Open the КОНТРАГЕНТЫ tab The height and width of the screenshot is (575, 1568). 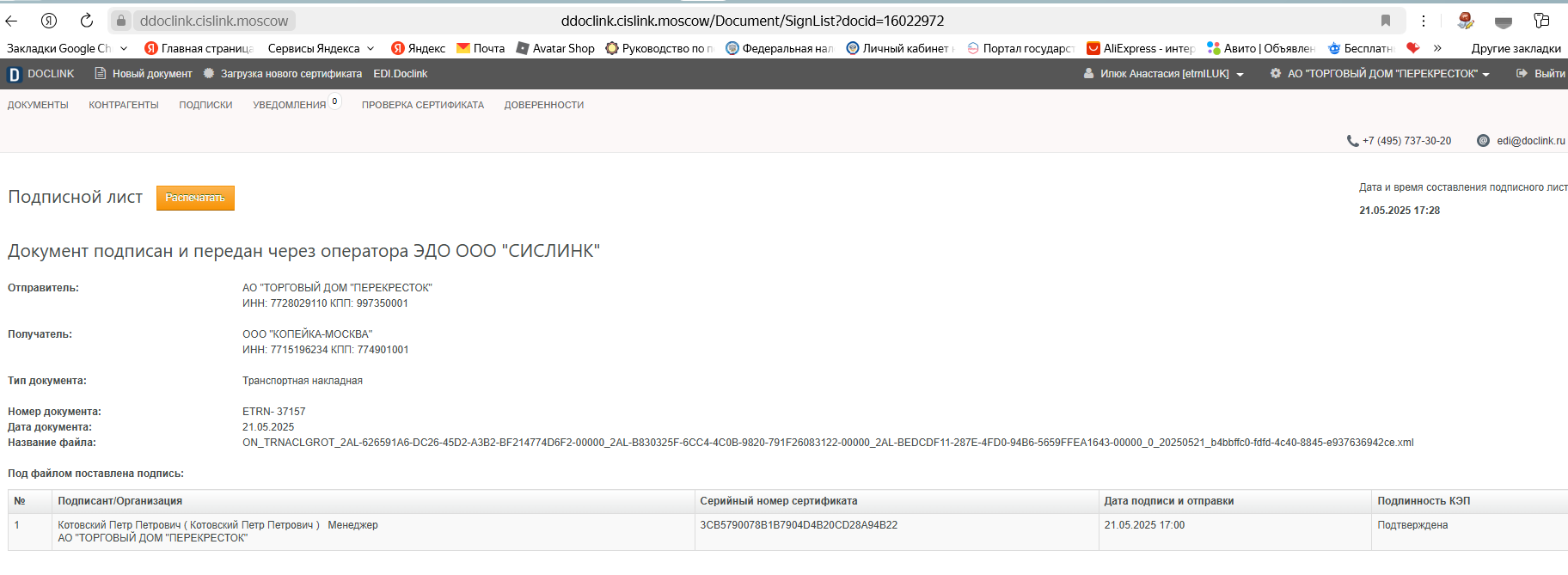(x=124, y=105)
